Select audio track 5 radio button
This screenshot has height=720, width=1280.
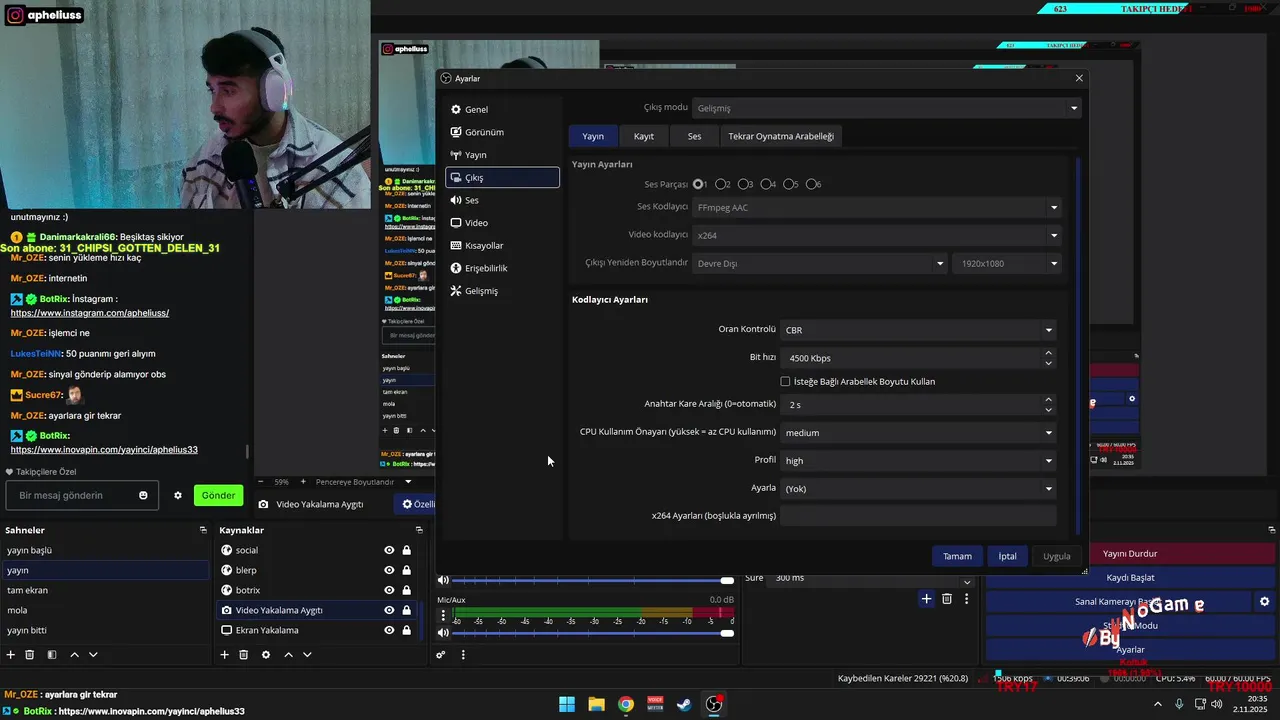click(x=789, y=184)
